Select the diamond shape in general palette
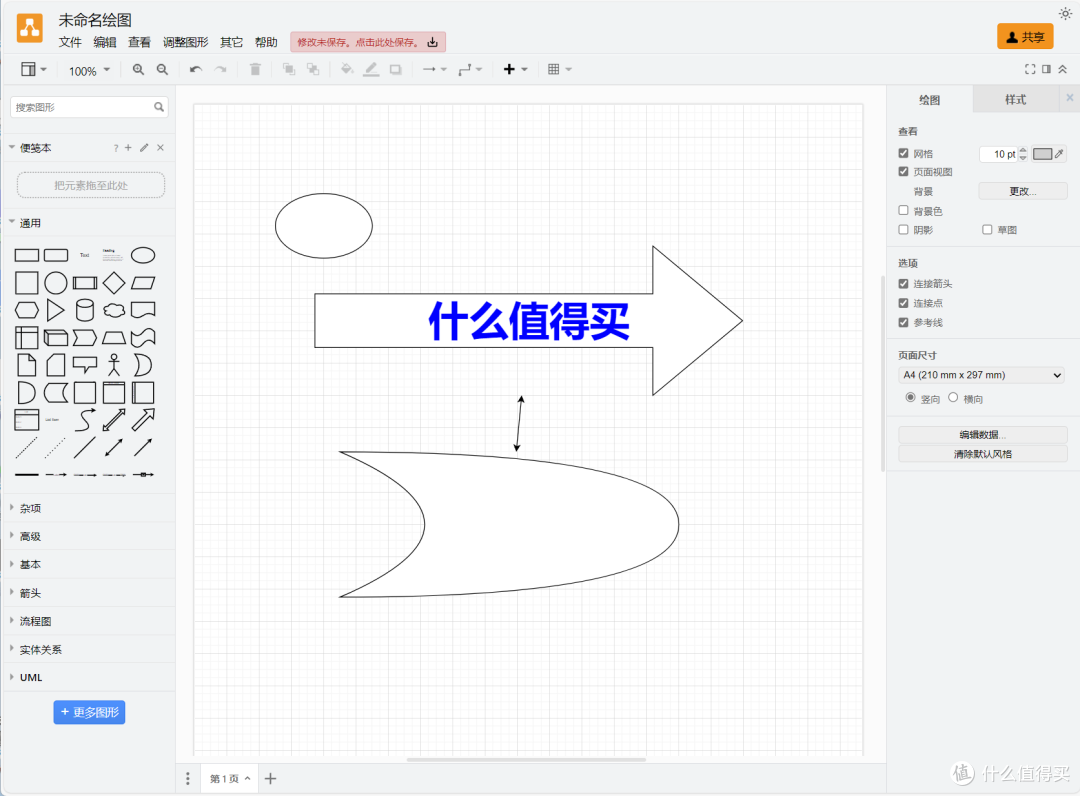This screenshot has width=1080, height=796. (114, 283)
